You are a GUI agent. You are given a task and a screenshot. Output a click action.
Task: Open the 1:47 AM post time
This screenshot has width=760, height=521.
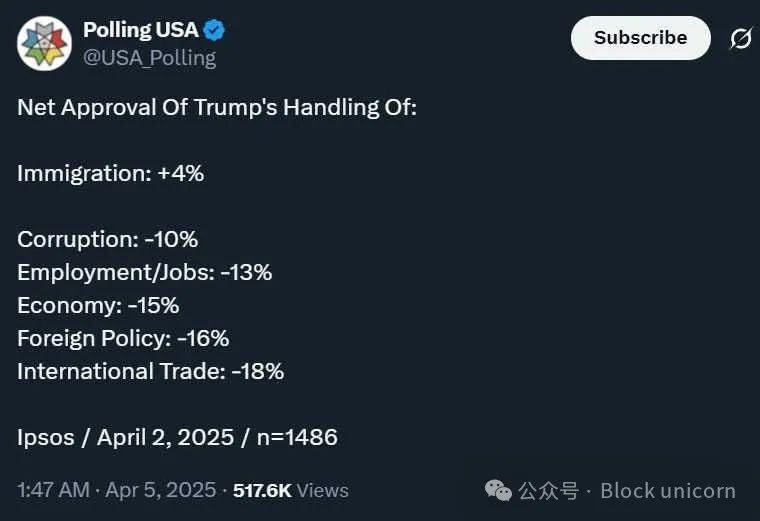pos(51,490)
